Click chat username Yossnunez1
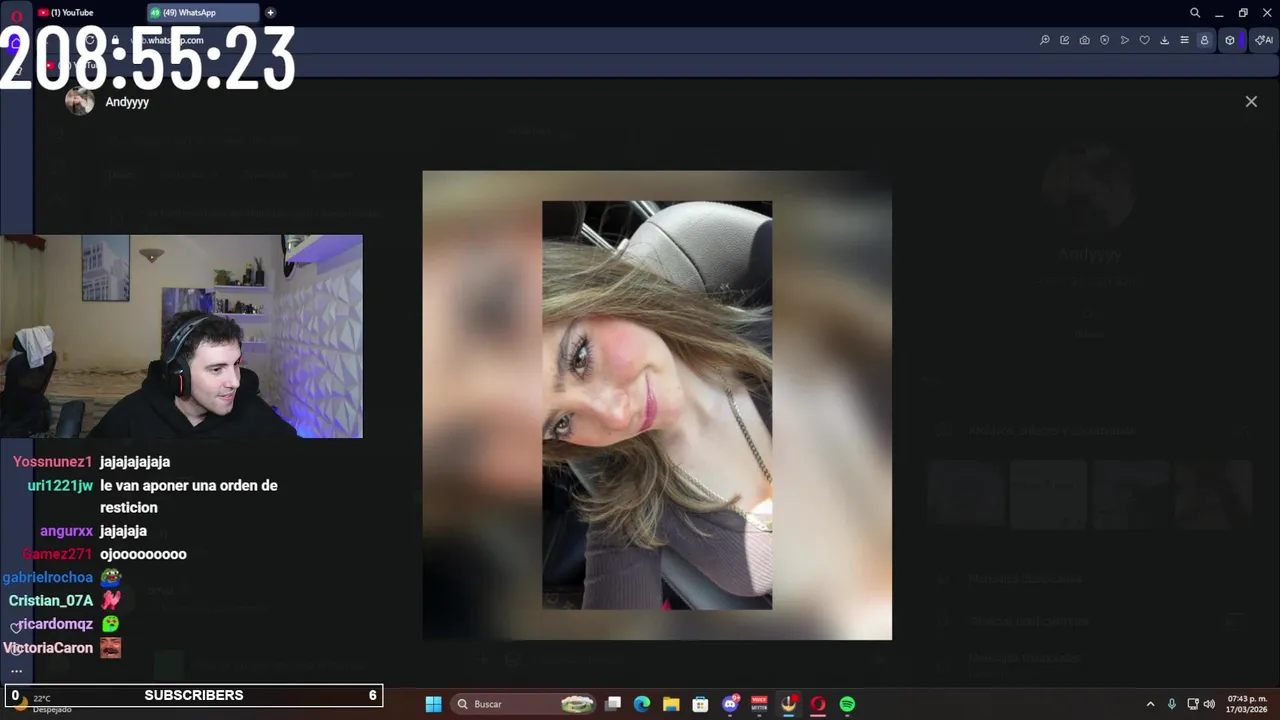1280x720 pixels. (52, 462)
